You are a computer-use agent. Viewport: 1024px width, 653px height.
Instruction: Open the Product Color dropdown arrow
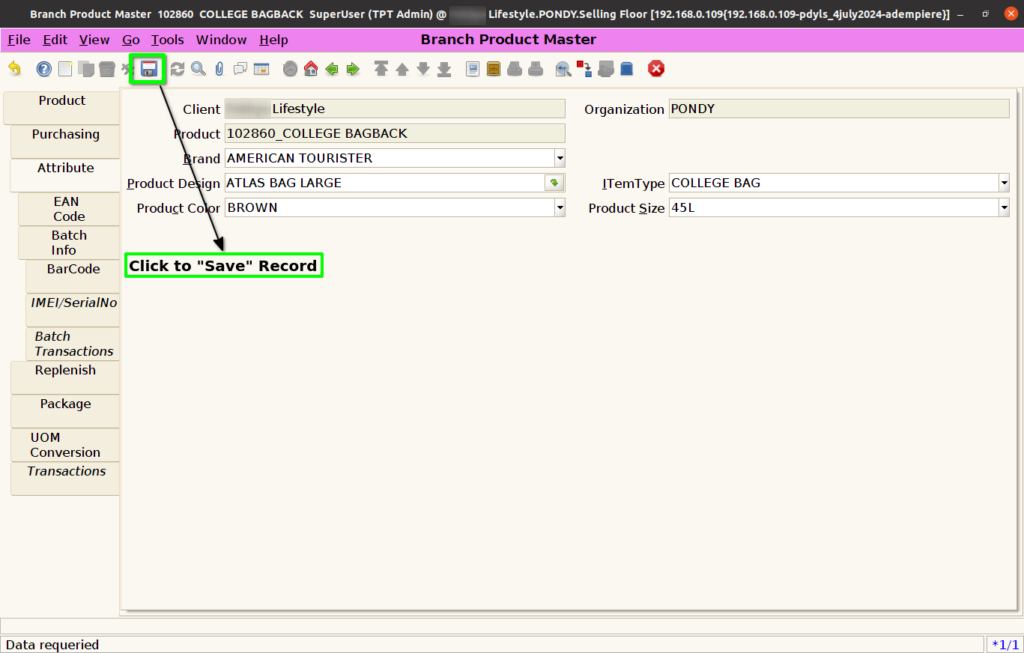[560, 208]
